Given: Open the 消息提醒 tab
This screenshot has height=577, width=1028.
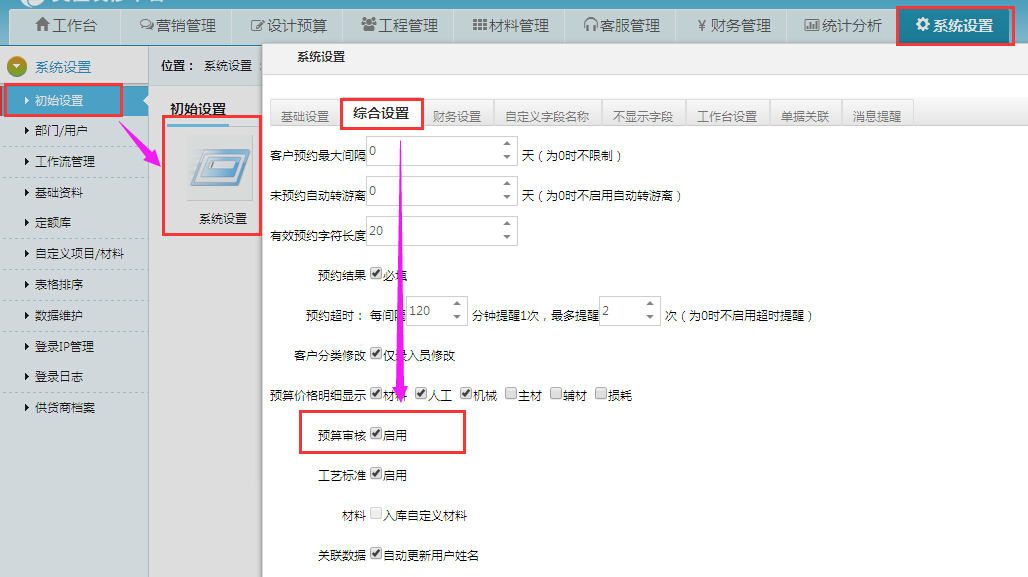Looking at the screenshot, I should (x=874, y=113).
